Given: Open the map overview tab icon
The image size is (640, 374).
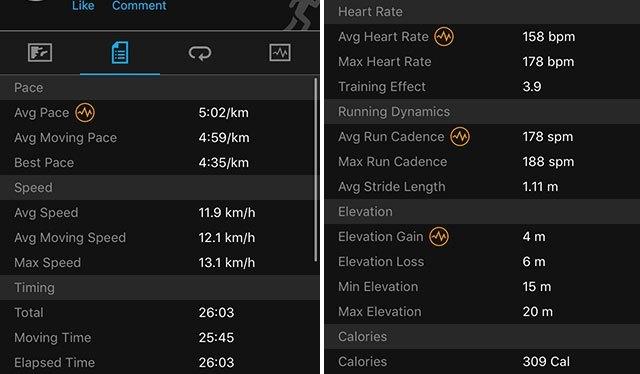Looking at the screenshot, I should click(40, 53).
